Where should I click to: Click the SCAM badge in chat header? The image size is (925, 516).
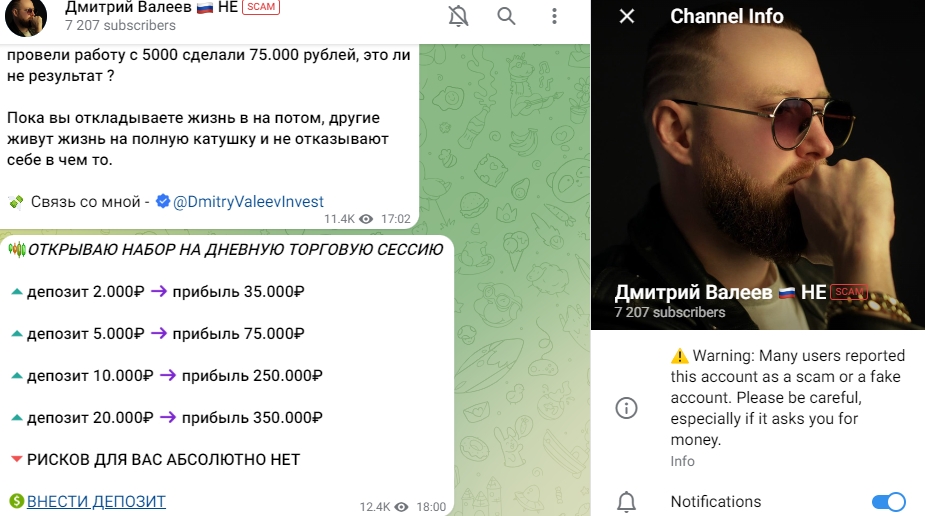click(x=261, y=7)
